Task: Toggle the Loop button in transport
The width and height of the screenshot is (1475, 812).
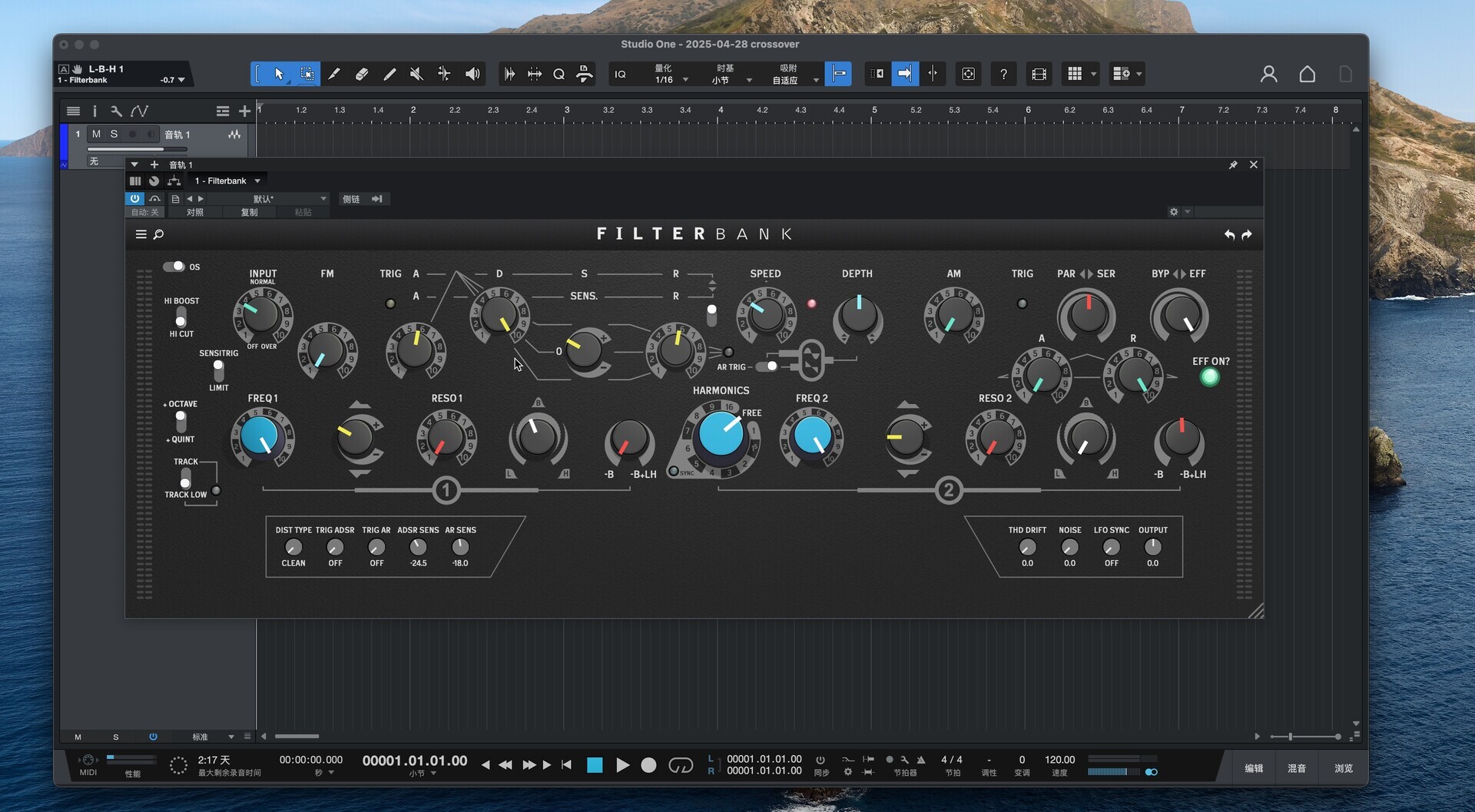Action: pos(681,765)
